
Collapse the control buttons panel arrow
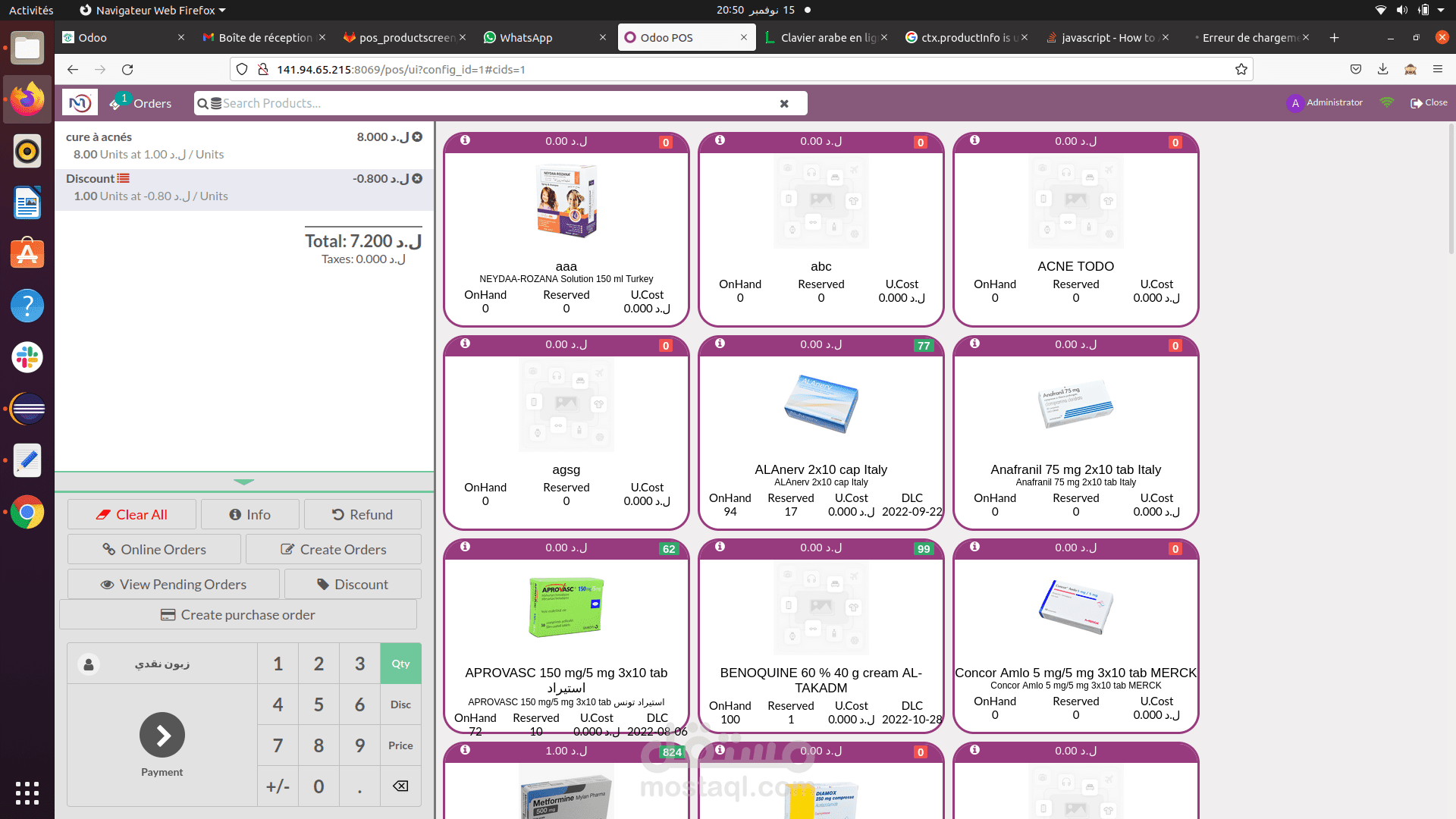tap(244, 482)
